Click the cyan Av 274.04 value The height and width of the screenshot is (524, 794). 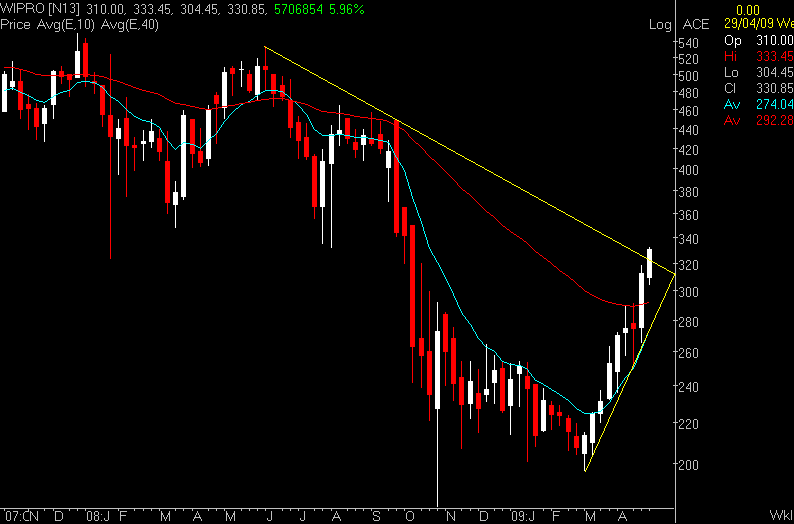coord(775,104)
